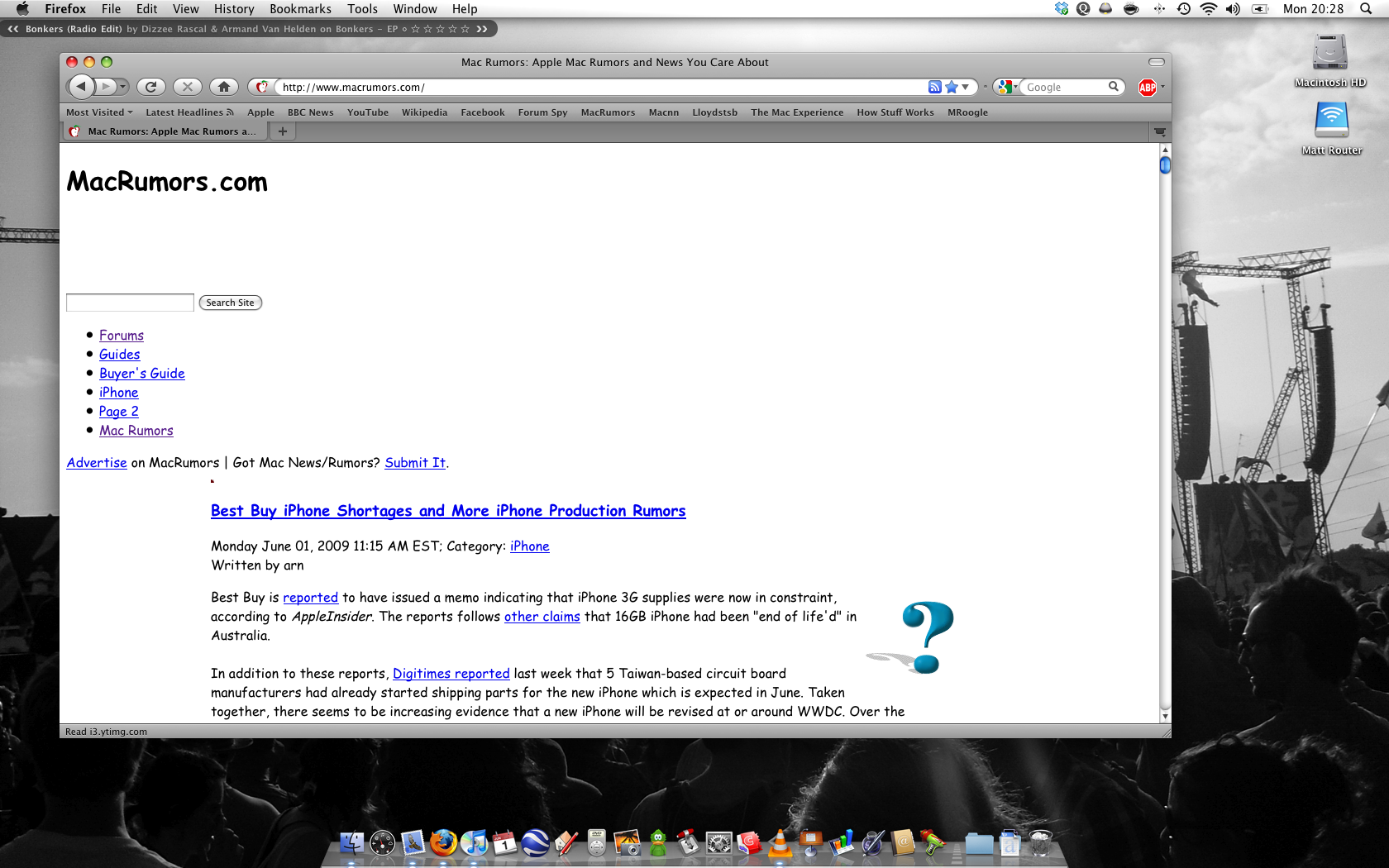This screenshot has width=1389, height=868.
Task: Open address bar history dropdown arrow
Action: pyautogui.click(x=966, y=87)
